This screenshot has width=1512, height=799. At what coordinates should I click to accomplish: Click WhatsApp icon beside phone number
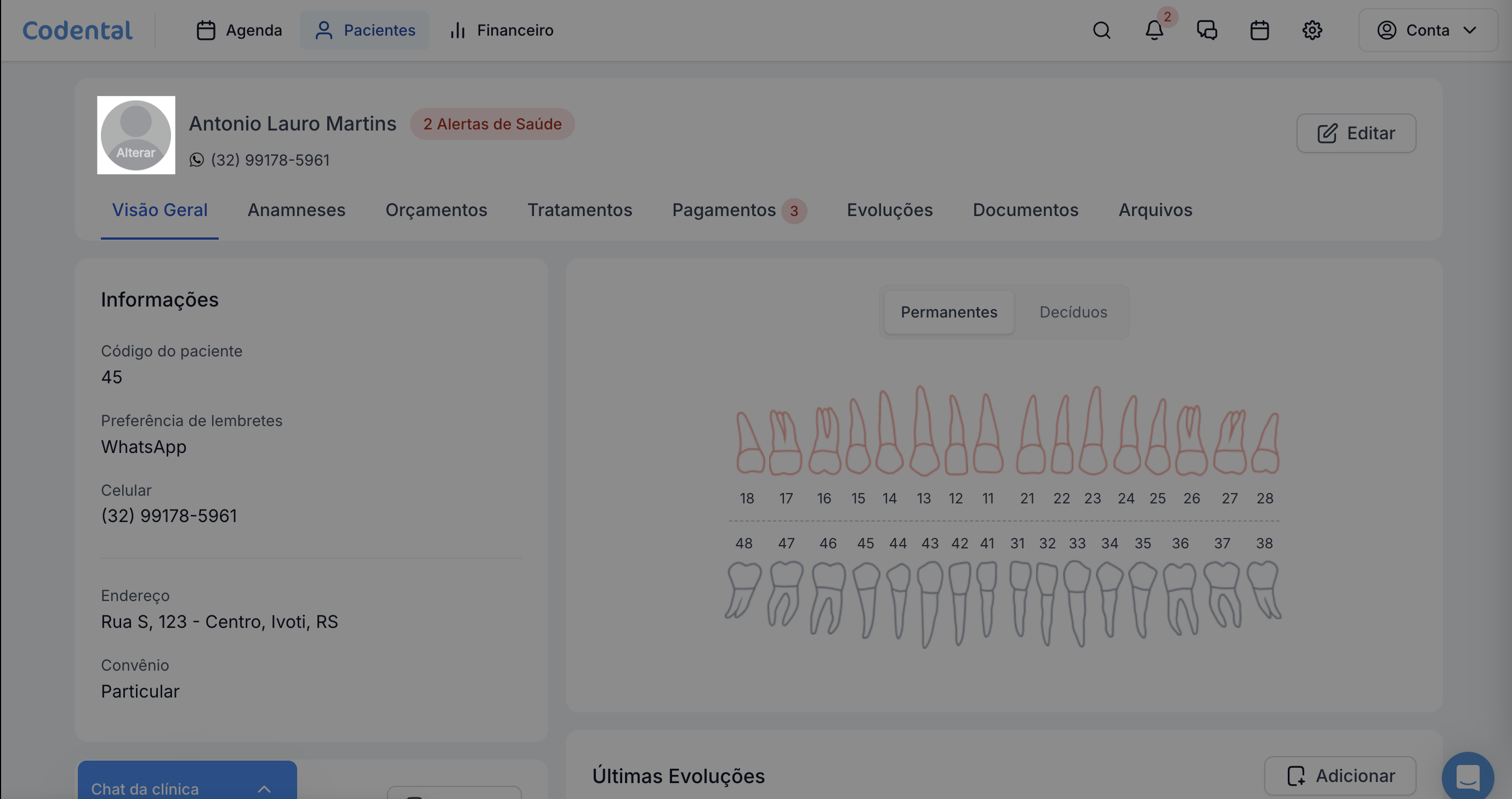pyautogui.click(x=197, y=160)
